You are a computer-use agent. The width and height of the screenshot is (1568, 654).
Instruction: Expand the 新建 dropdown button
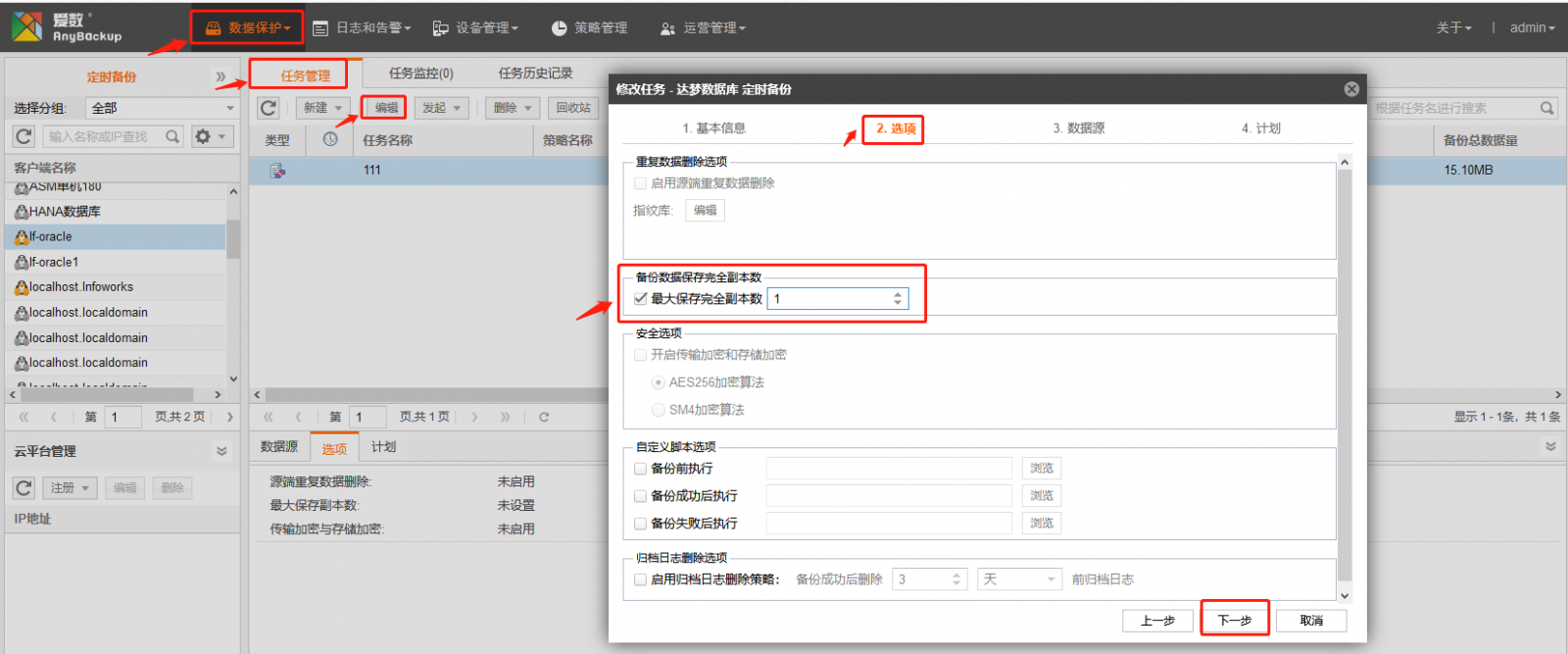[x=324, y=108]
